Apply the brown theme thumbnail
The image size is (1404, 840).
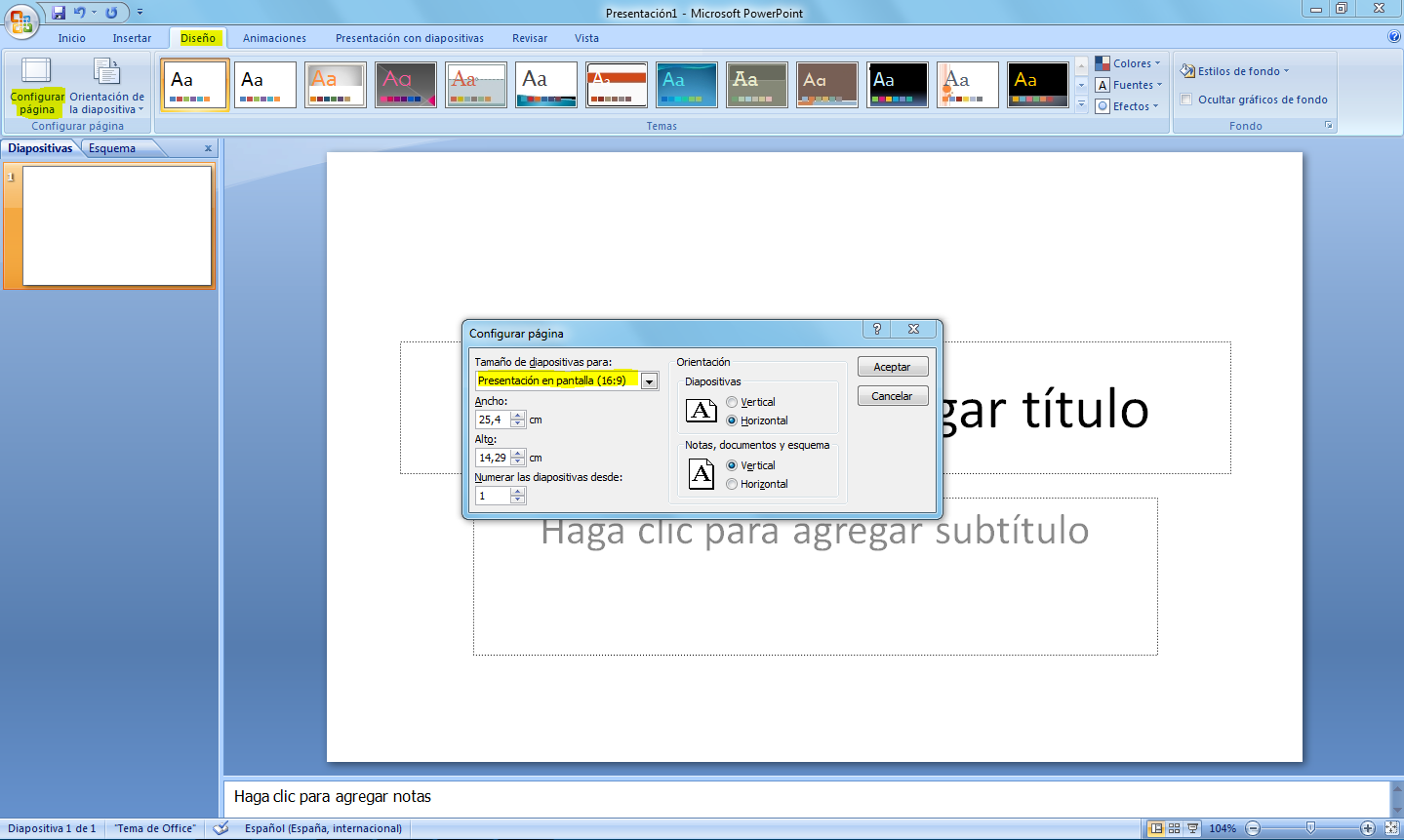827,85
